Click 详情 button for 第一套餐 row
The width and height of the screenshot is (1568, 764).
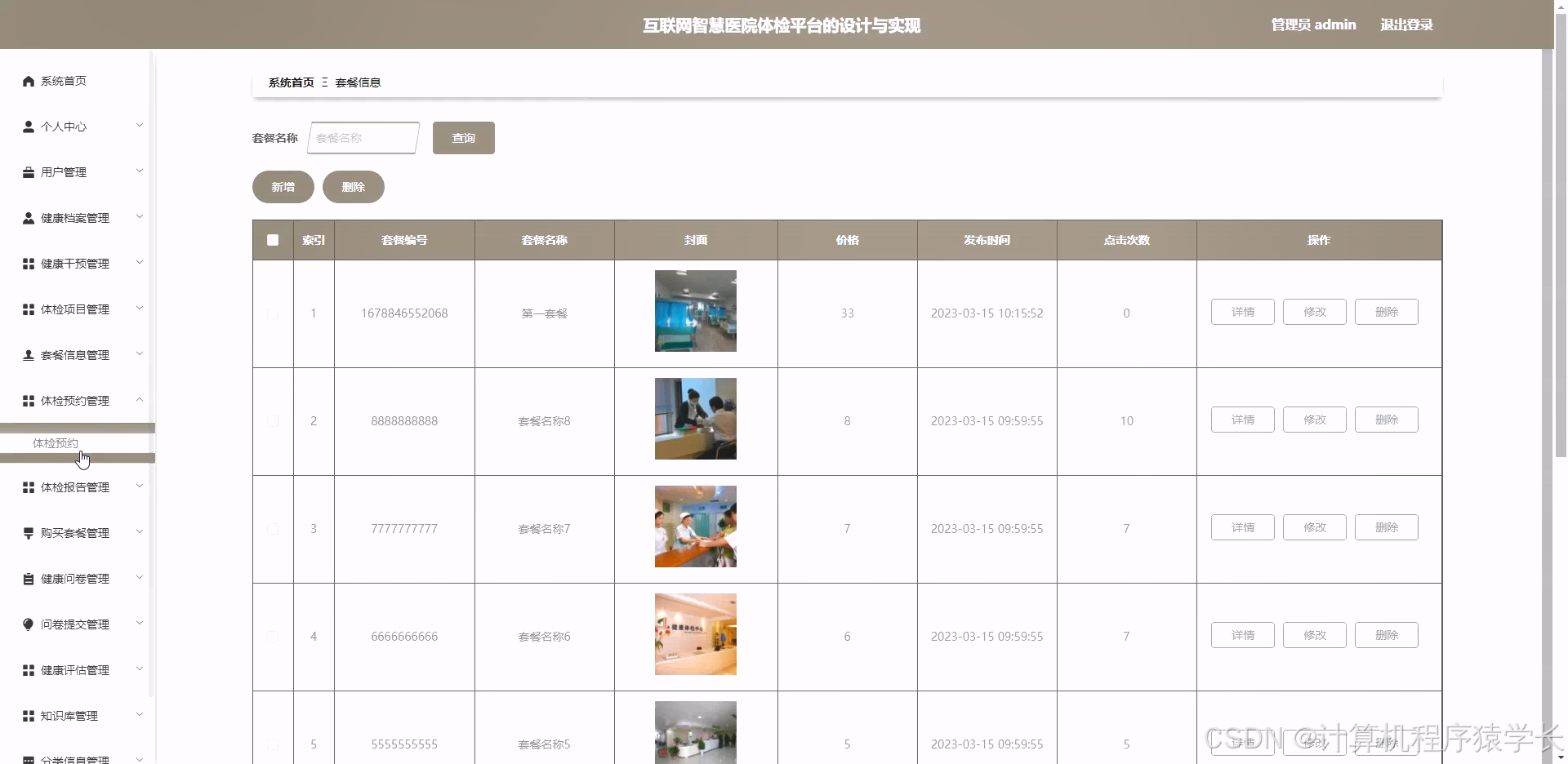1243,312
